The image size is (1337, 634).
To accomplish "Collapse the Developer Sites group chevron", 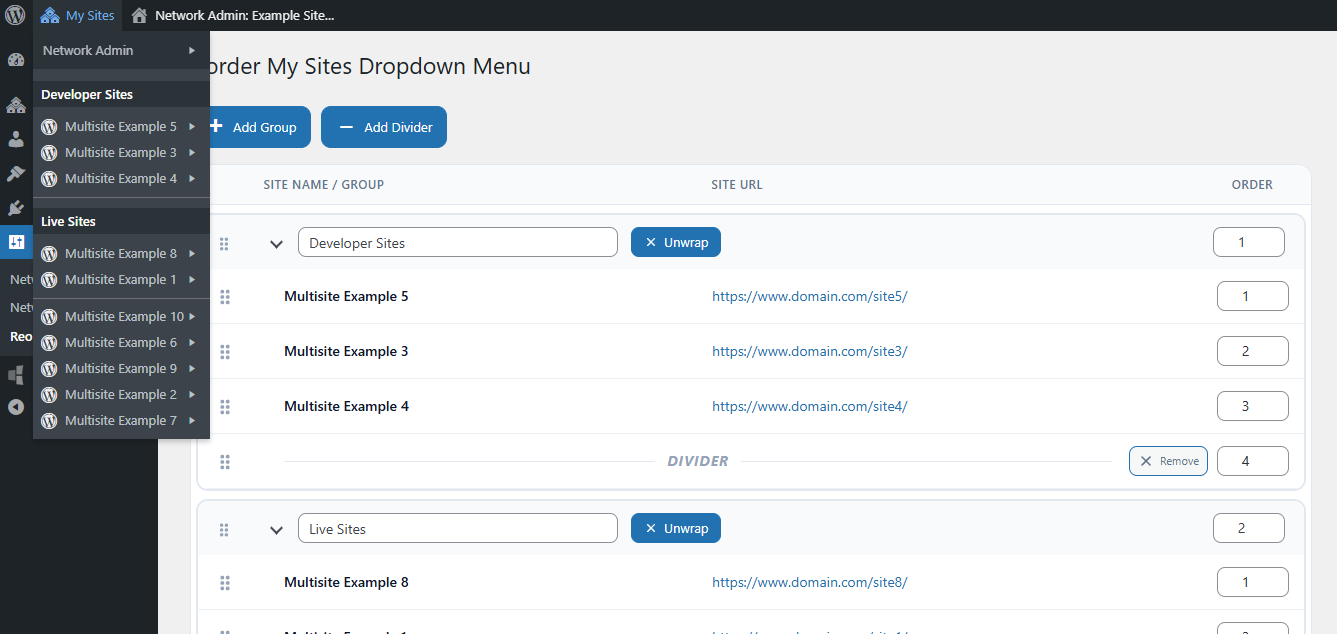I will click(277, 243).
